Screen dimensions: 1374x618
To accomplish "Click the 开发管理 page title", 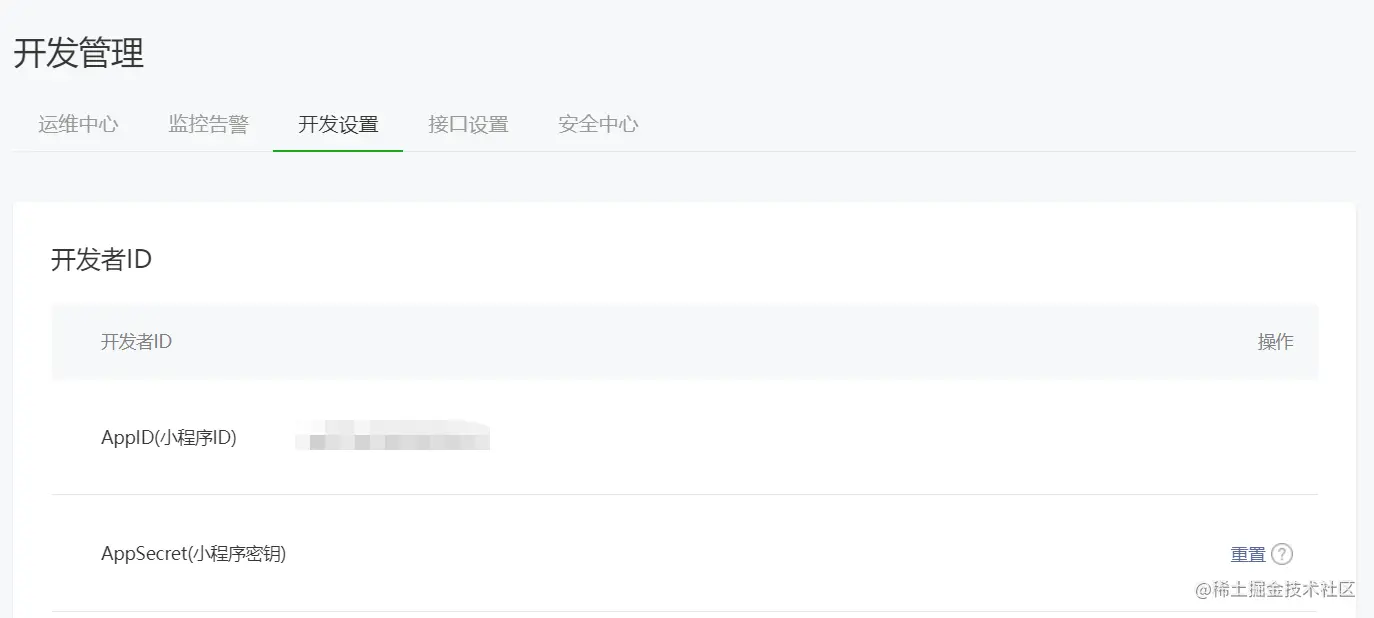I will tap(79, 53).
